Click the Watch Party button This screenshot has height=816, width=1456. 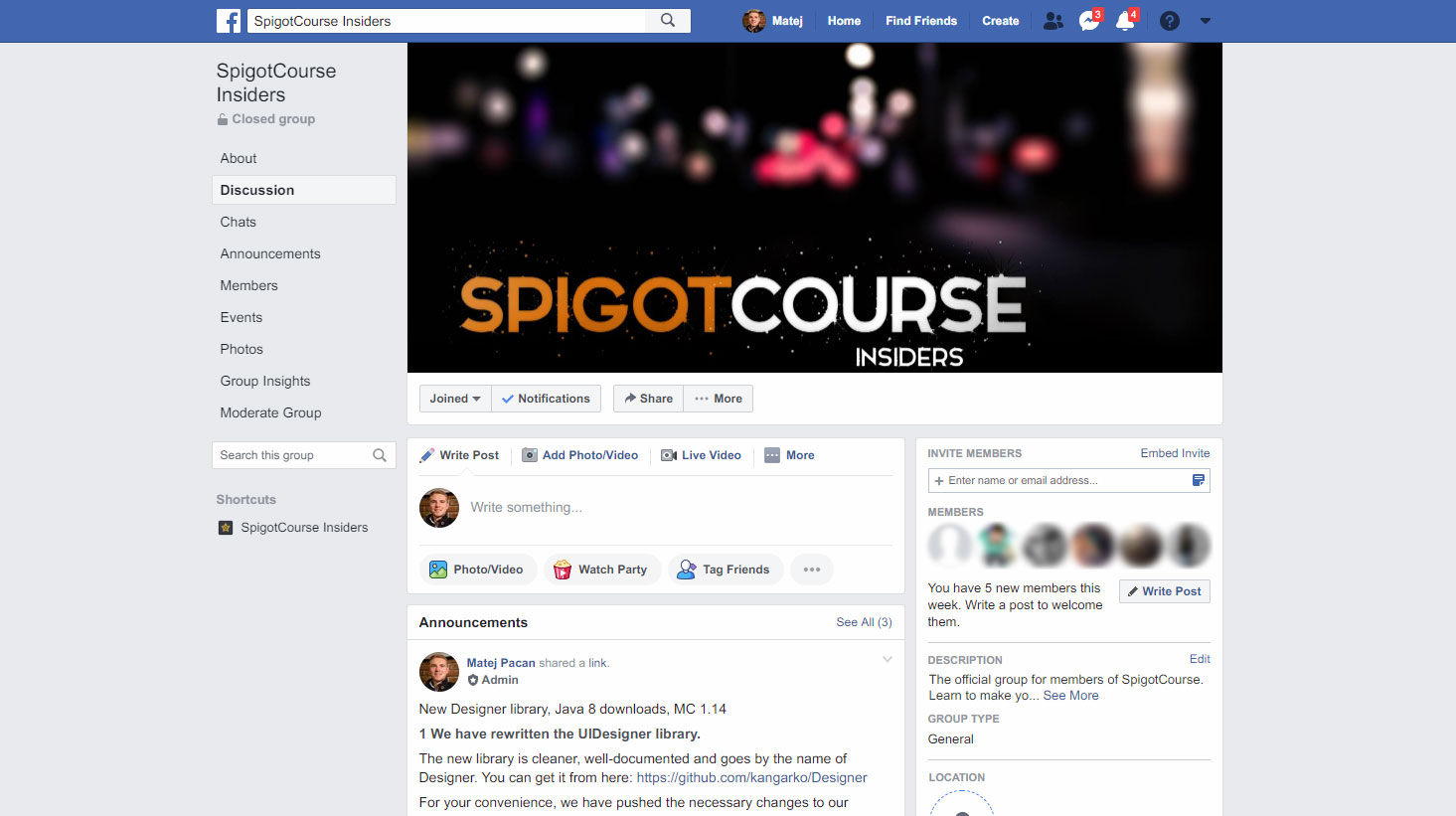click(x=602, y=570)
